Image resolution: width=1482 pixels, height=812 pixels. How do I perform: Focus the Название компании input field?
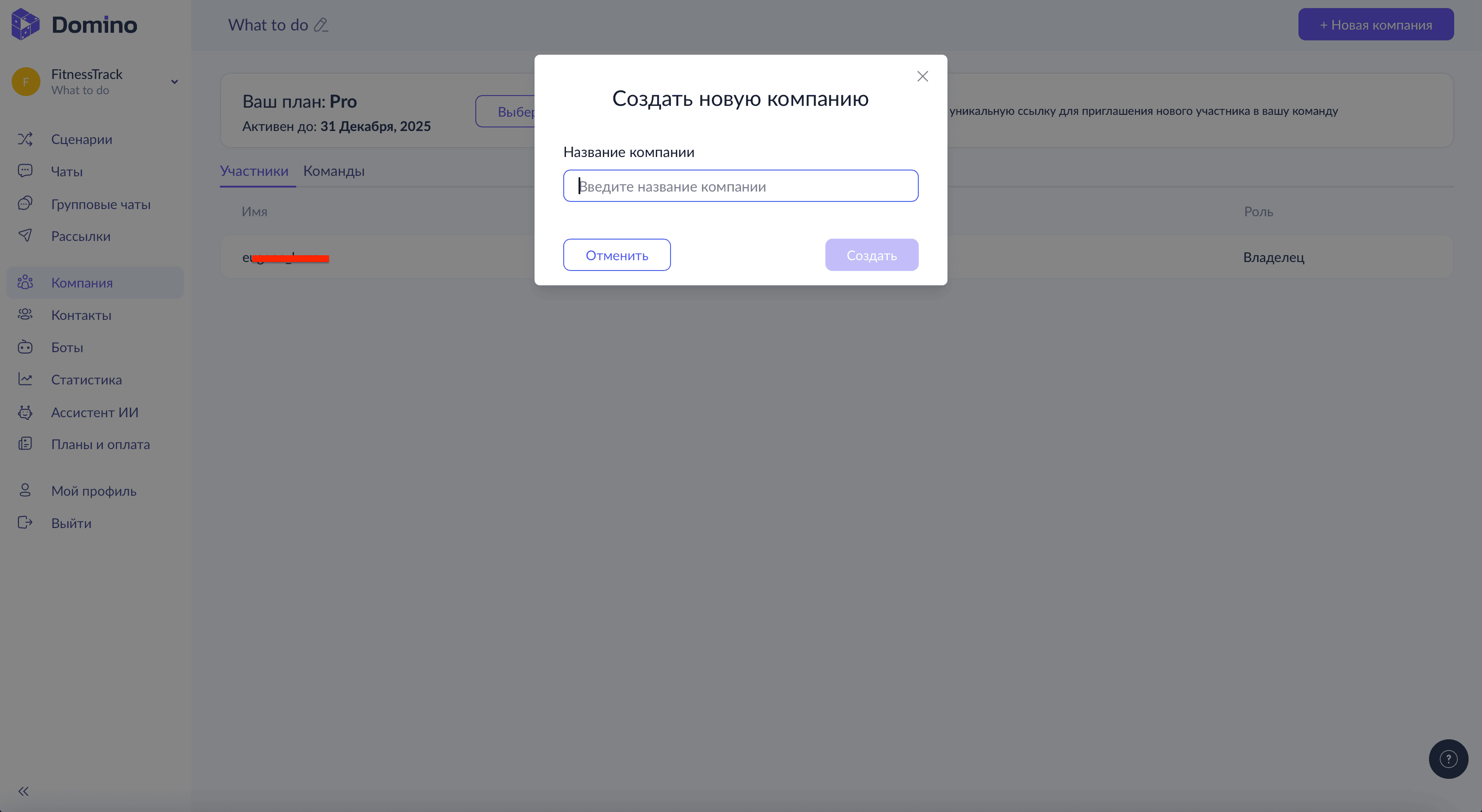(741, 186)
